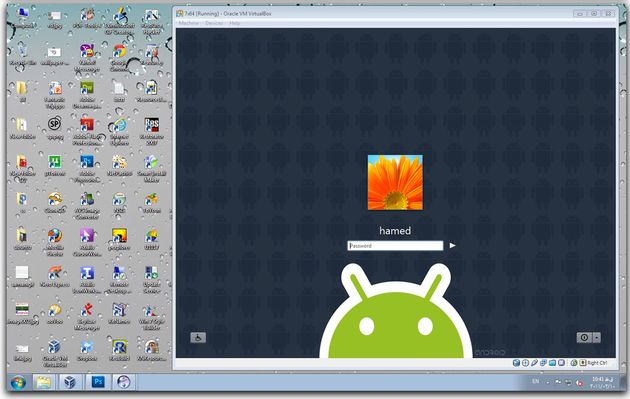Viewport: 630px width, 399px height.
Task: Click the orange flower user picture
Action: (x=395, y=182)
